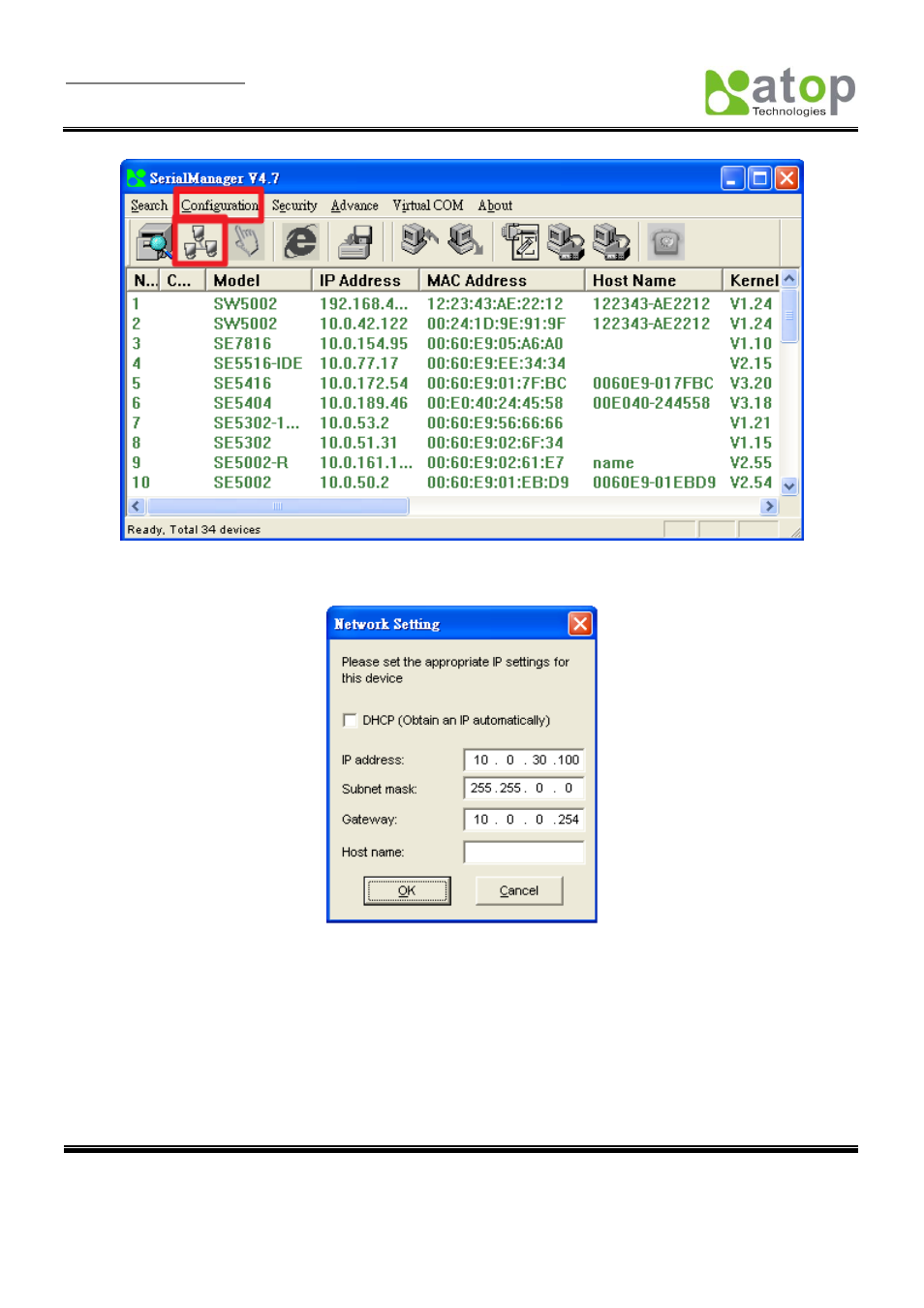The image size is (924, 1308).
Task: Click the horizontal scrollbar thumb
Action: (278, 506)
